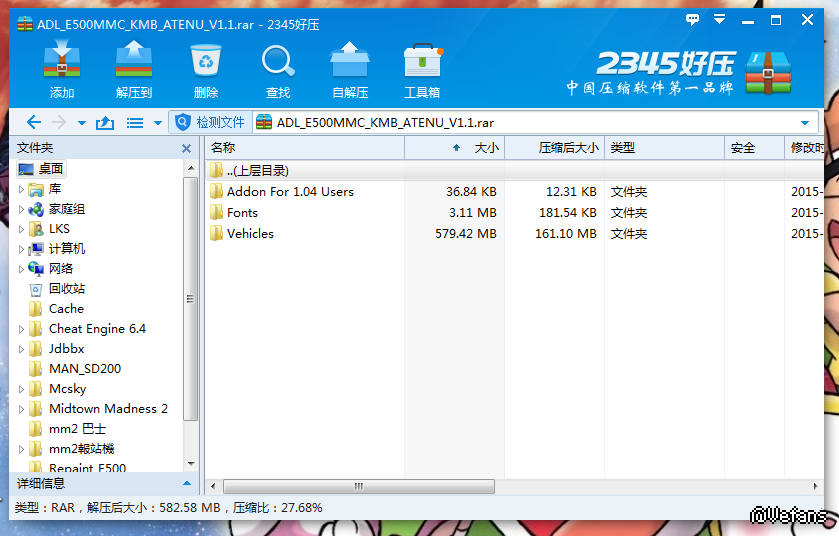Expand the Cheat Engine 6.4 node
839x536 pixels.
(x=21, y=330)
